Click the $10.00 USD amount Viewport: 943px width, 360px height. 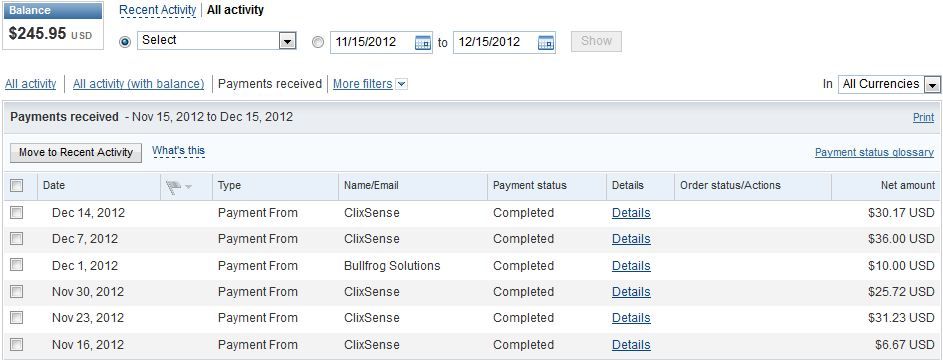901,266
